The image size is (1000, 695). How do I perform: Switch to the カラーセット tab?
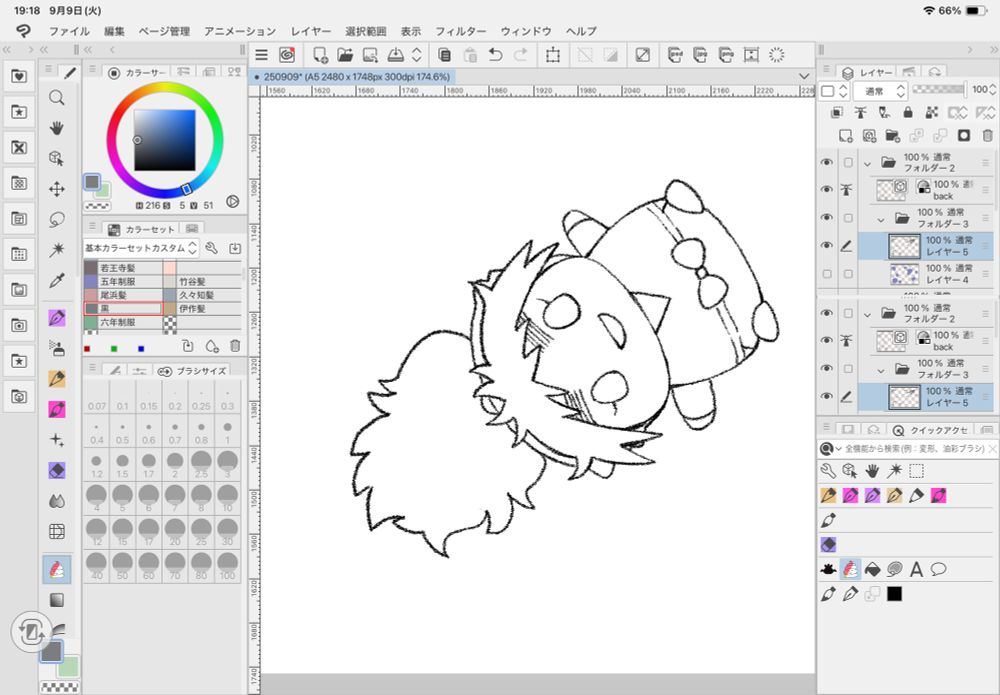[x=142, y=229]
